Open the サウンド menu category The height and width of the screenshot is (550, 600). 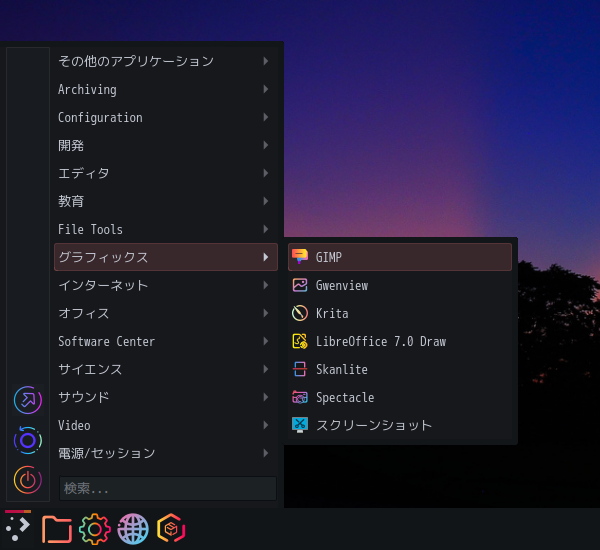166,397
